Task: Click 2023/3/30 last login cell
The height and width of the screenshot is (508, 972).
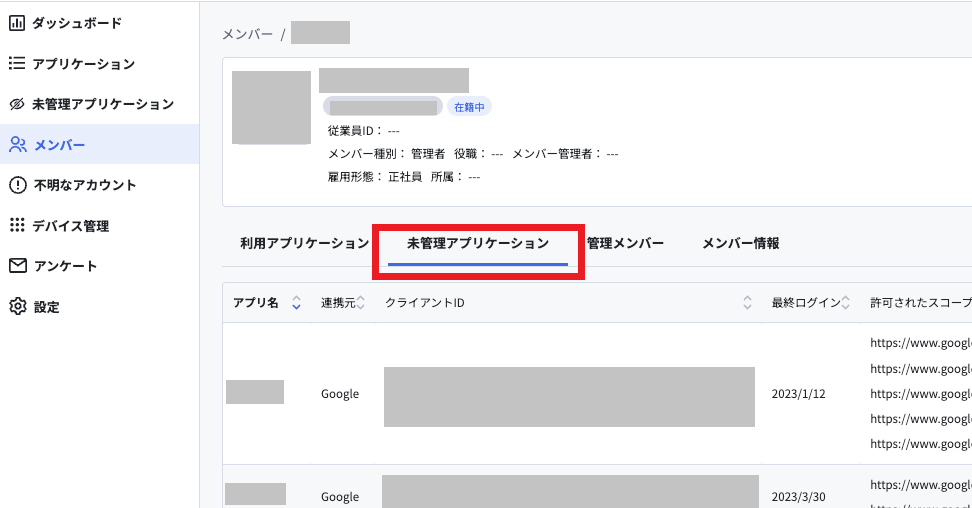Action: [798, 497]
